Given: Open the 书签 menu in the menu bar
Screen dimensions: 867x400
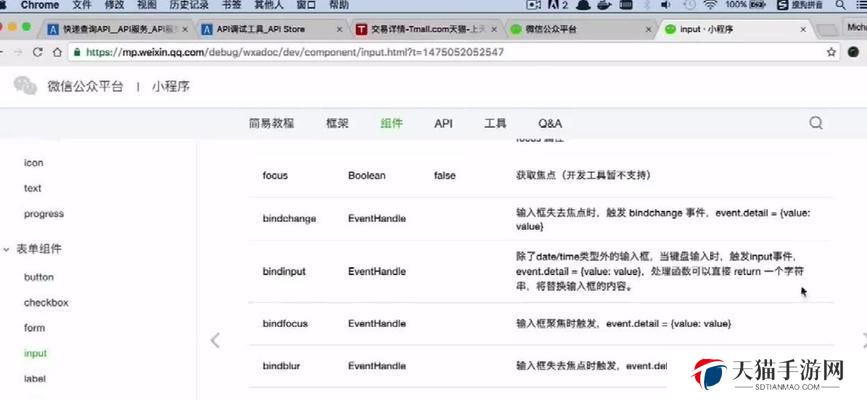Looking at the screenshot, I should 232,6.
